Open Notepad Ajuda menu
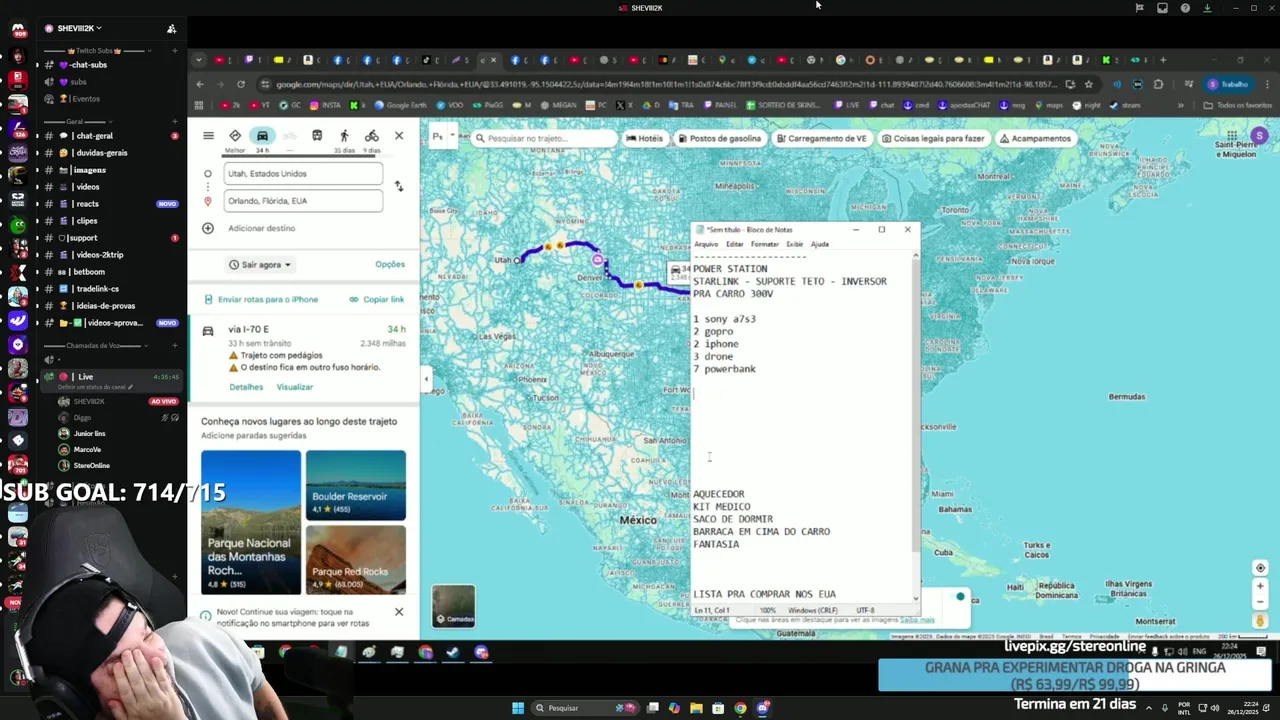 click(819, 244)
